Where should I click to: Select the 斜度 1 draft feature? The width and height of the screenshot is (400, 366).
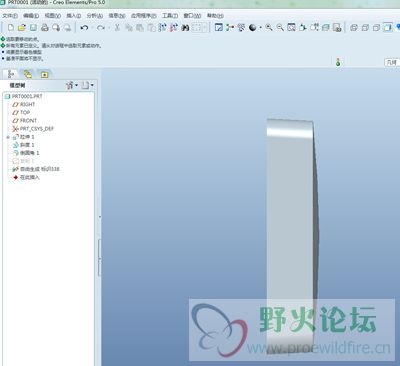(x=23, y=145)
